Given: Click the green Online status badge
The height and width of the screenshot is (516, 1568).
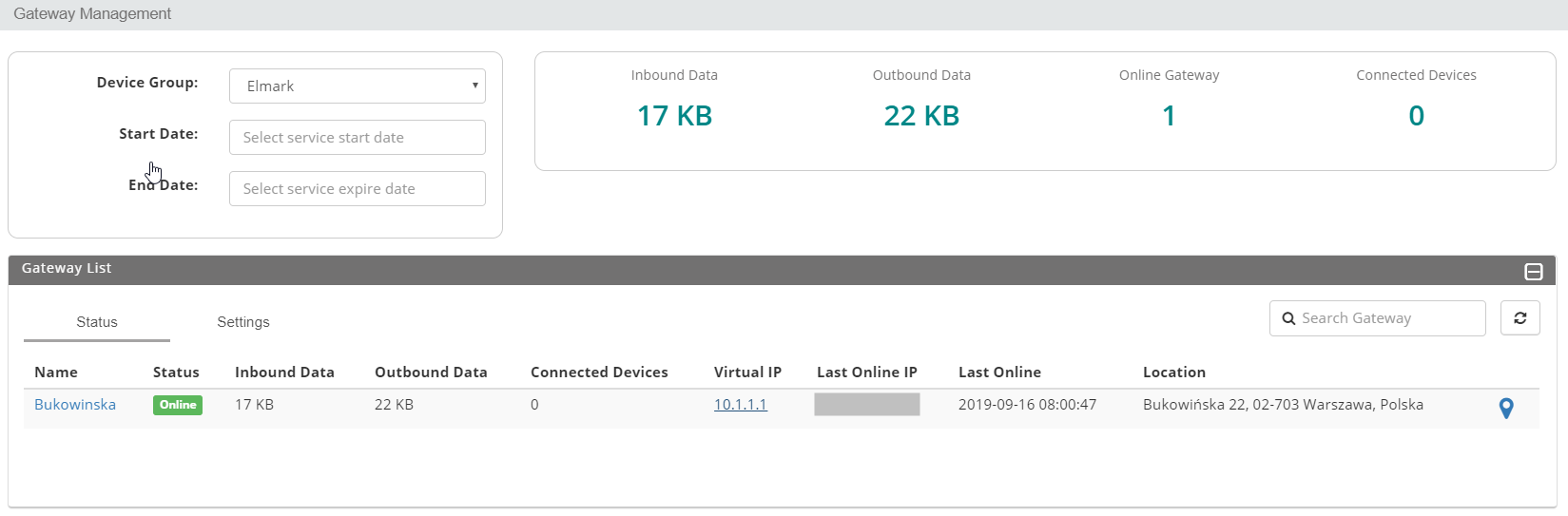Looking at the screenshot, I should [x=178, y=405].
